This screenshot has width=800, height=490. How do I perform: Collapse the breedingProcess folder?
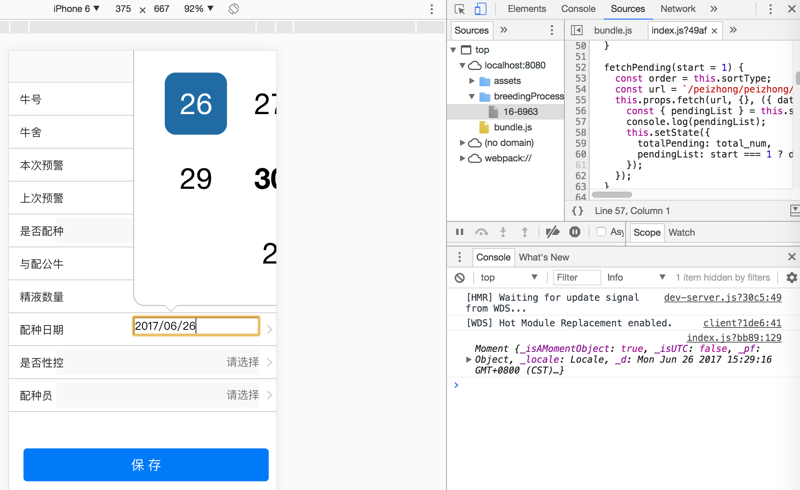[x=471, y=96]
